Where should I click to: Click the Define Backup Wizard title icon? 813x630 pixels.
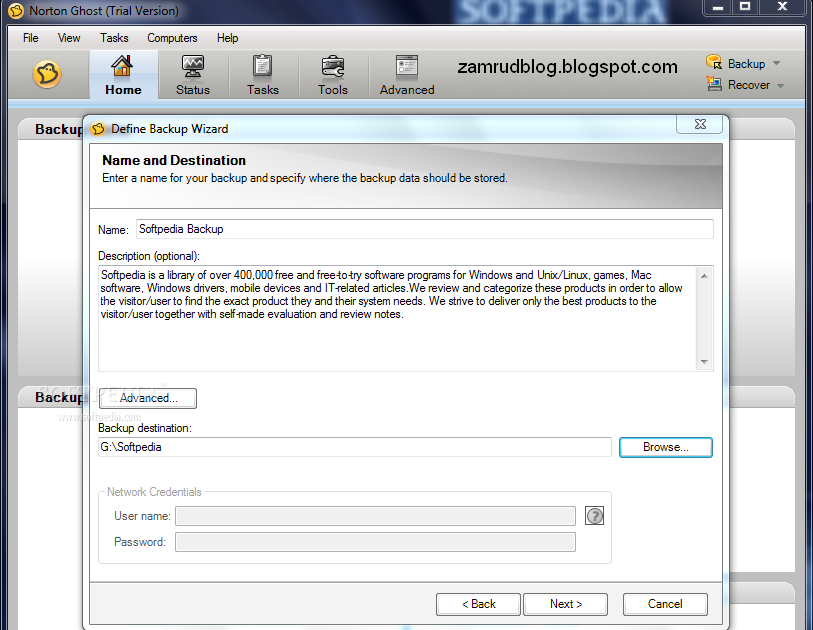[98, 129]
